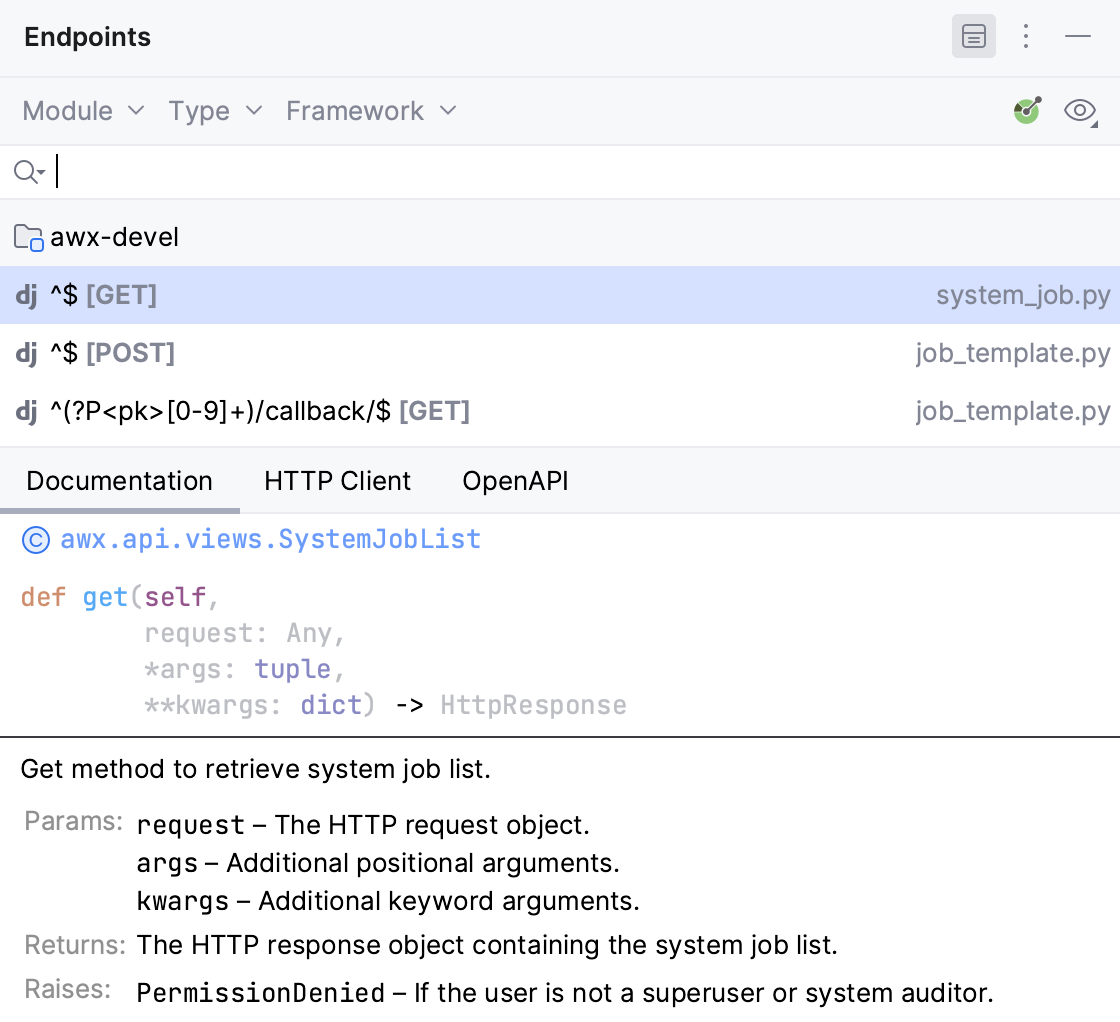Expand the Module filter dropdown

click(x=84, y=111)
